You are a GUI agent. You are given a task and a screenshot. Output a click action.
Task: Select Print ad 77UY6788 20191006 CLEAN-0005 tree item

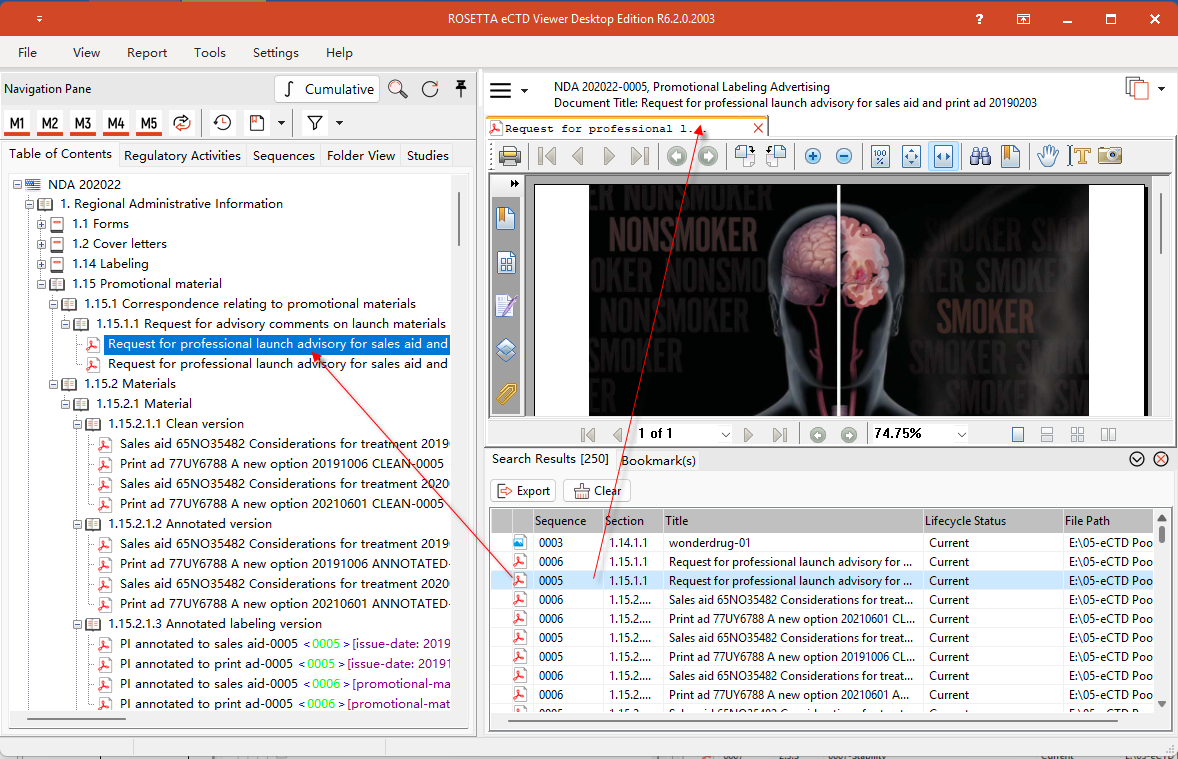click(282, 464)
